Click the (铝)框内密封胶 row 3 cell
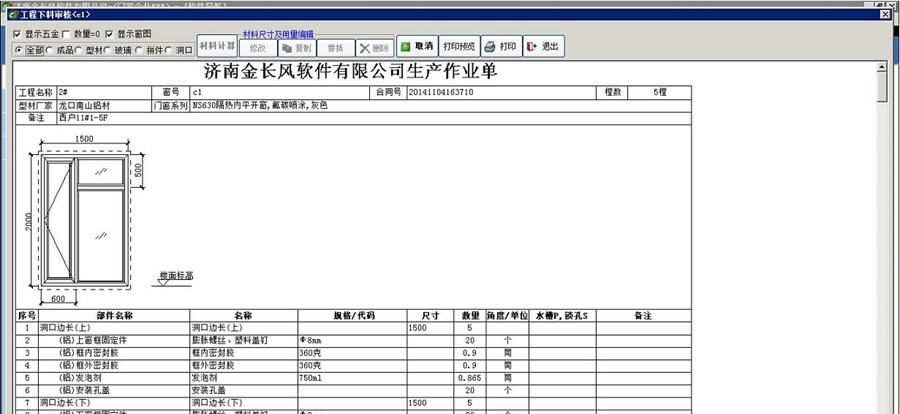The width and height of the screenshot is (900, 414). click(x=114, y=353)
